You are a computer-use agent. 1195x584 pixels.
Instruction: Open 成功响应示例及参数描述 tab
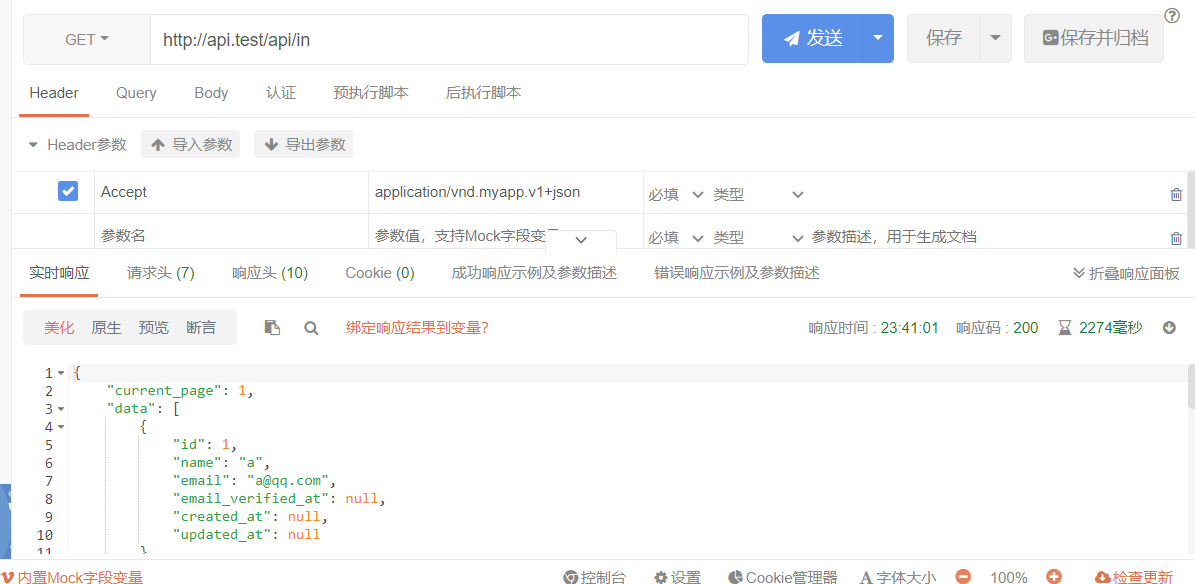point(534,273)
